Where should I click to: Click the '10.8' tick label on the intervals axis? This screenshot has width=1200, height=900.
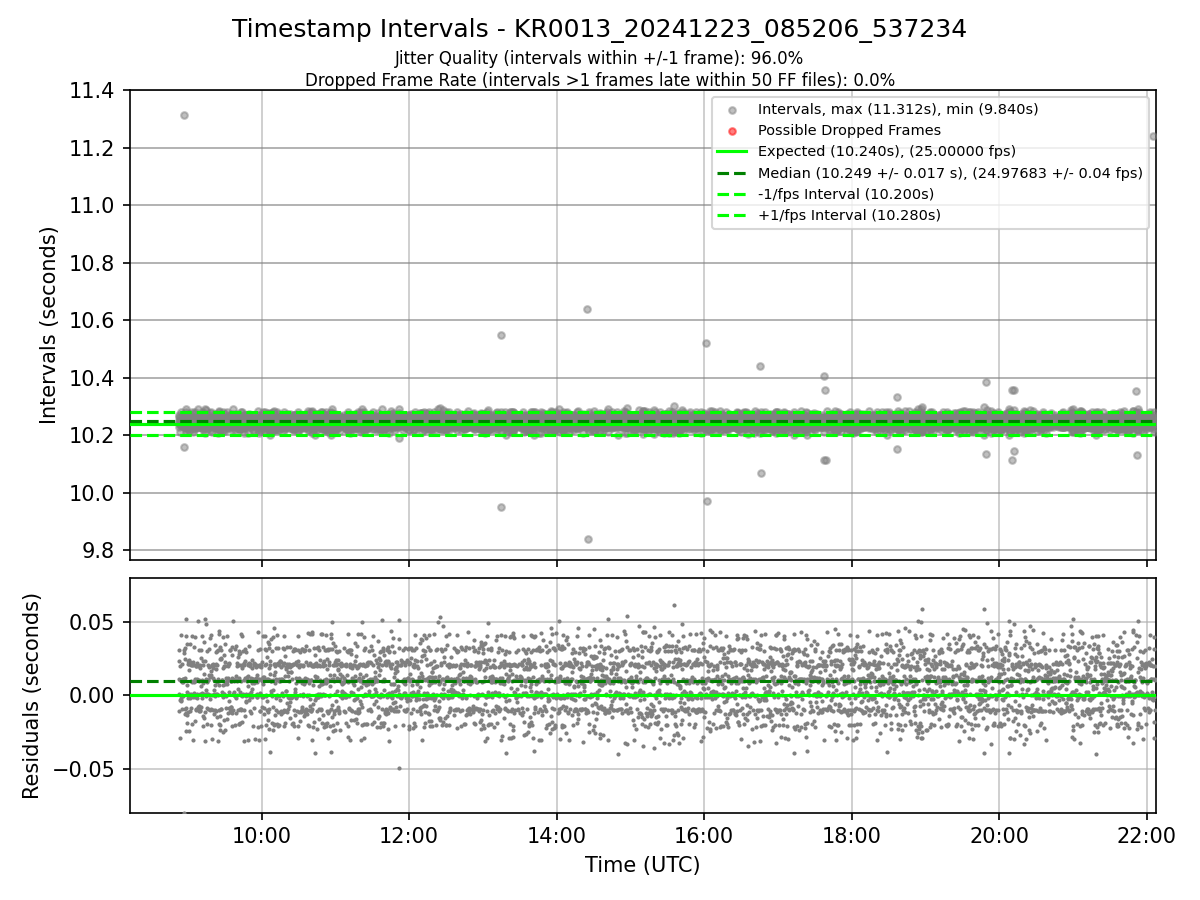click(x=94, y=263)
